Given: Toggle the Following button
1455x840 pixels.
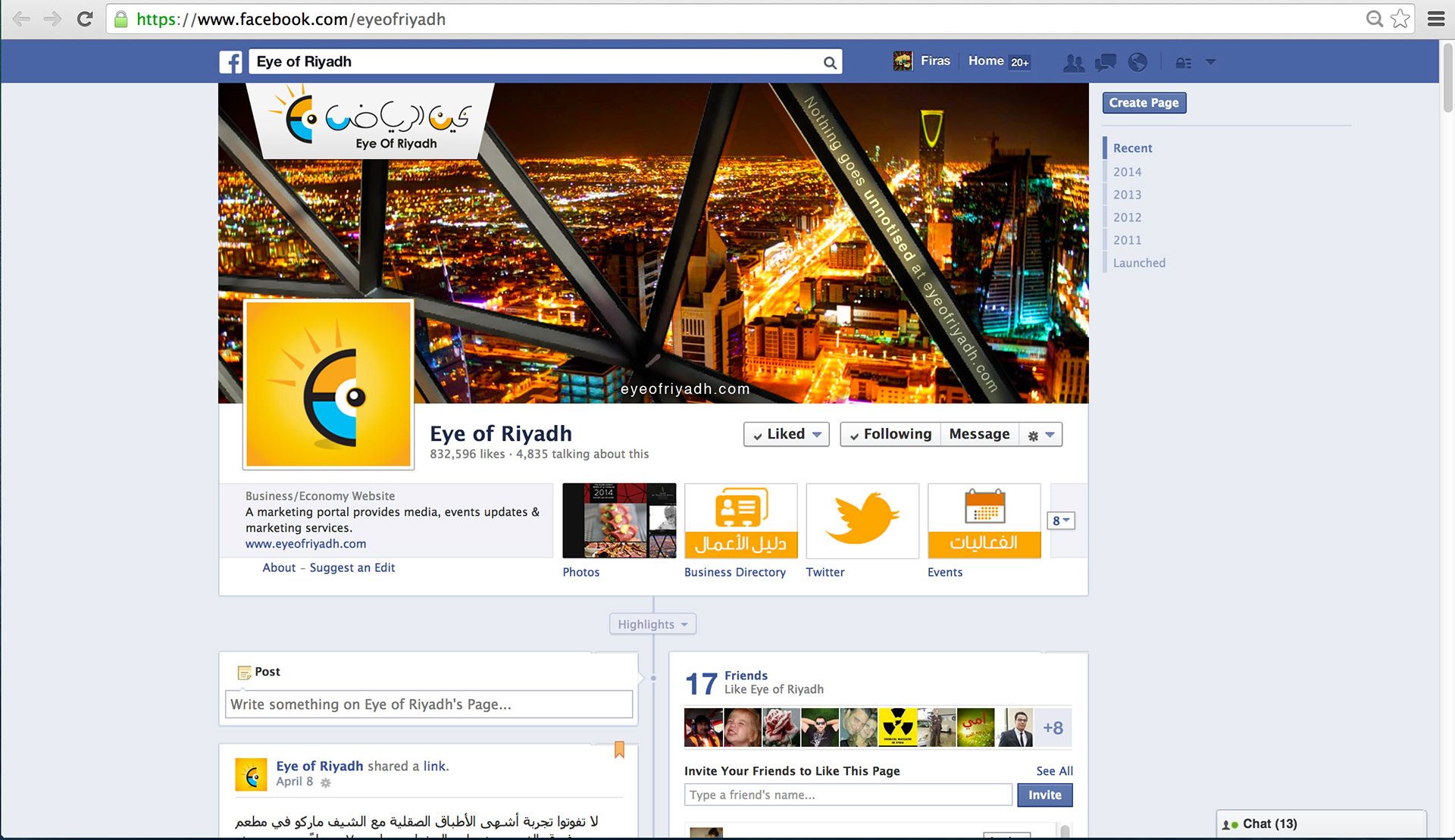Looking at the screenshot, I should coord(890,434).
